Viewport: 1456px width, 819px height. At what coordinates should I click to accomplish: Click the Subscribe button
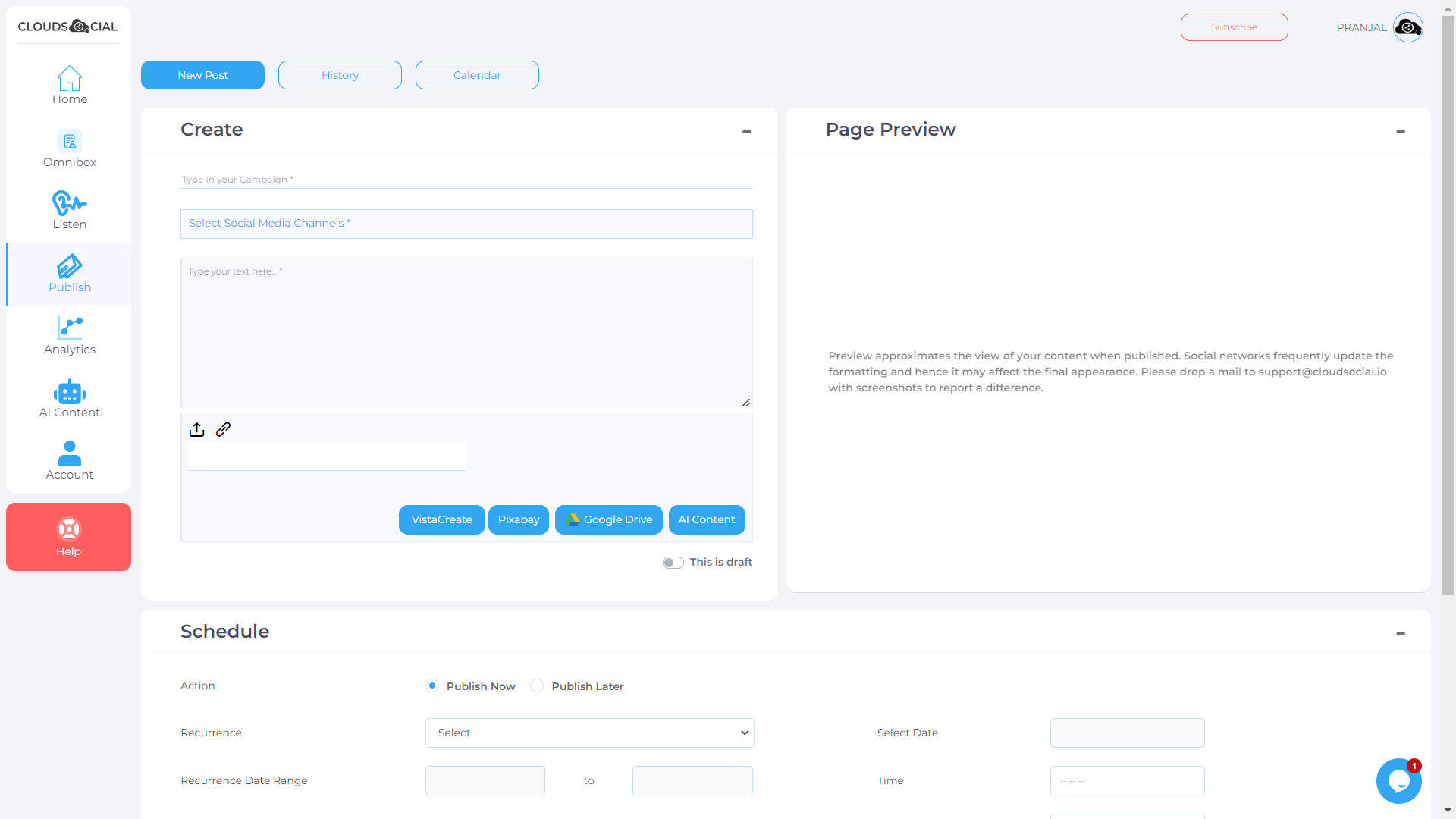[x=1234, y=27]
